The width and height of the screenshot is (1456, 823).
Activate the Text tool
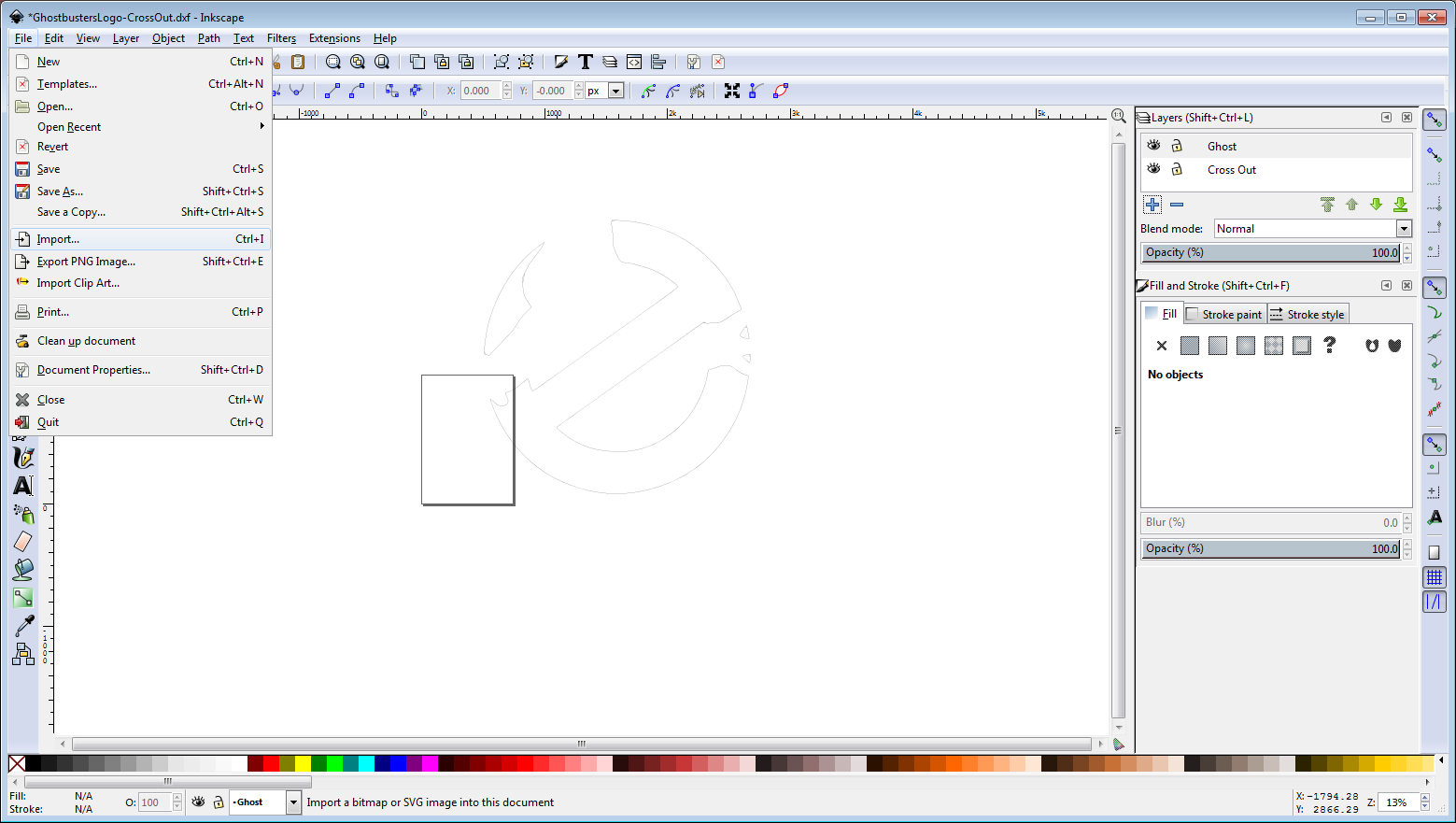click(x=22, y=485)
